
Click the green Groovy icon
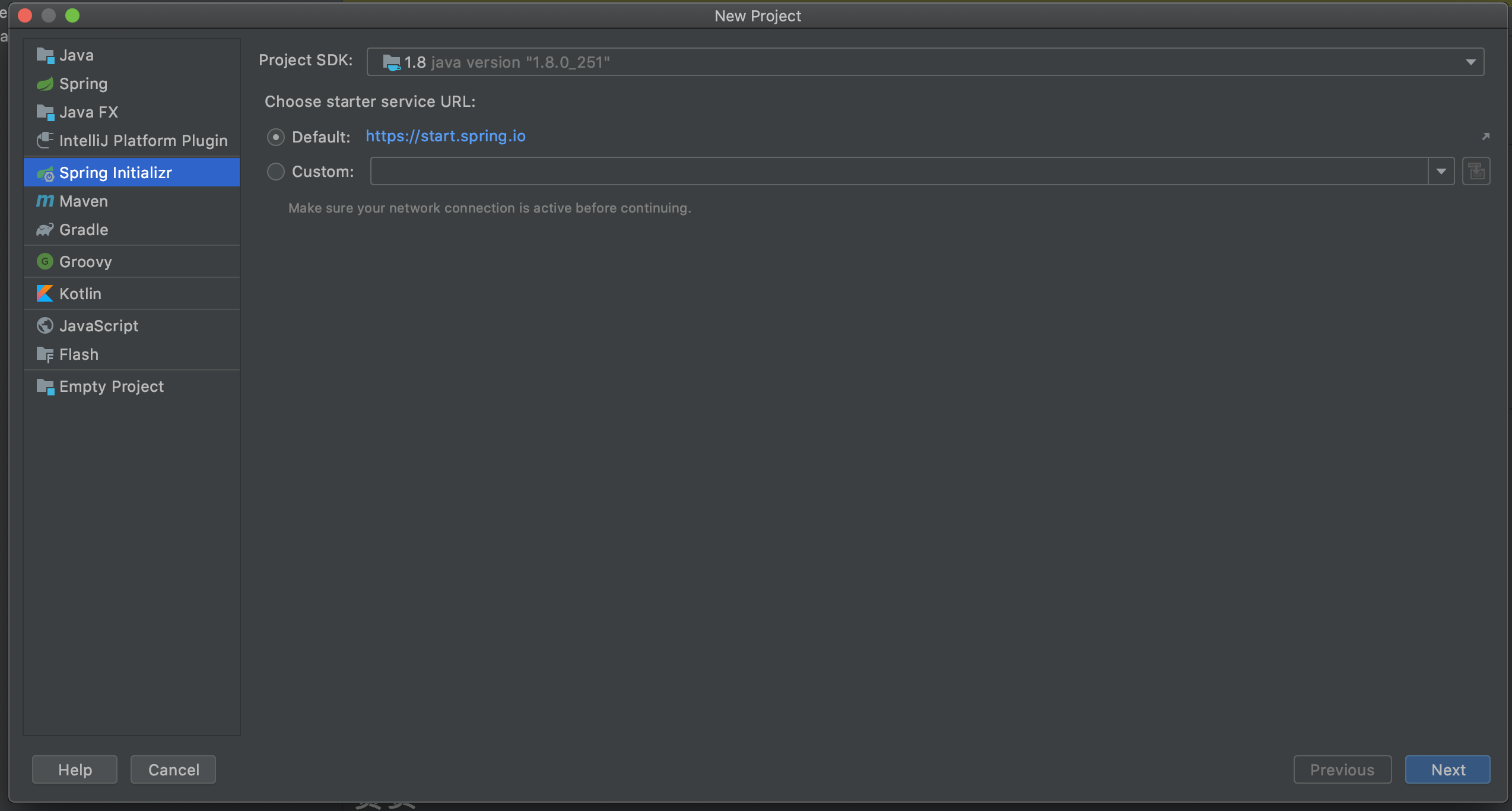coord(45,262)
